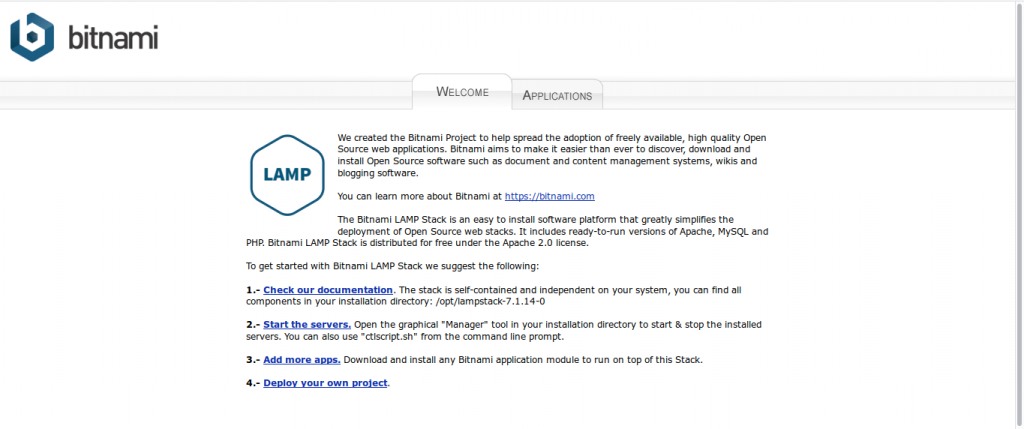Open the https://bitnami.com link
The width and height of the screenshot is (1024, 429).
(x=549, y=197)
